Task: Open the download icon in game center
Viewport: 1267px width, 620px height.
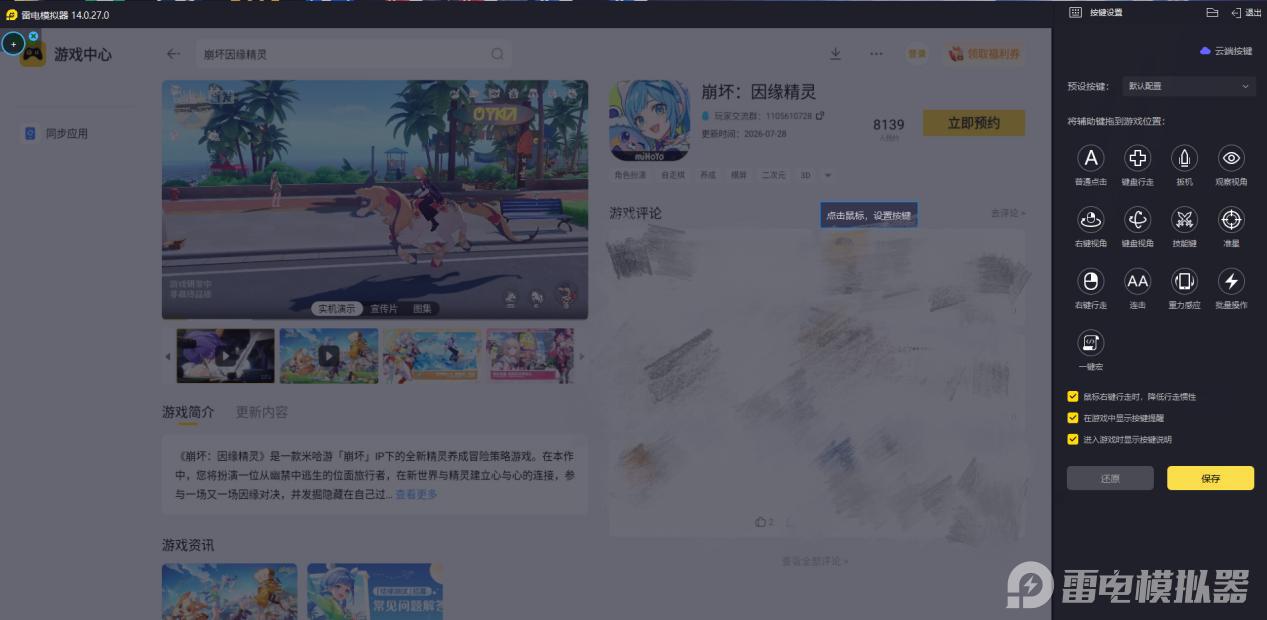Action: click(x=836, y=54)
